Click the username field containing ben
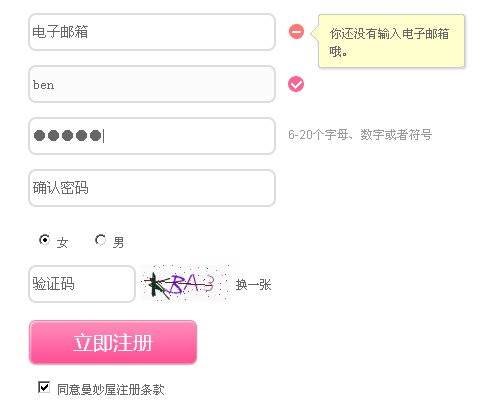493x409 pixels. click(152, 84)
